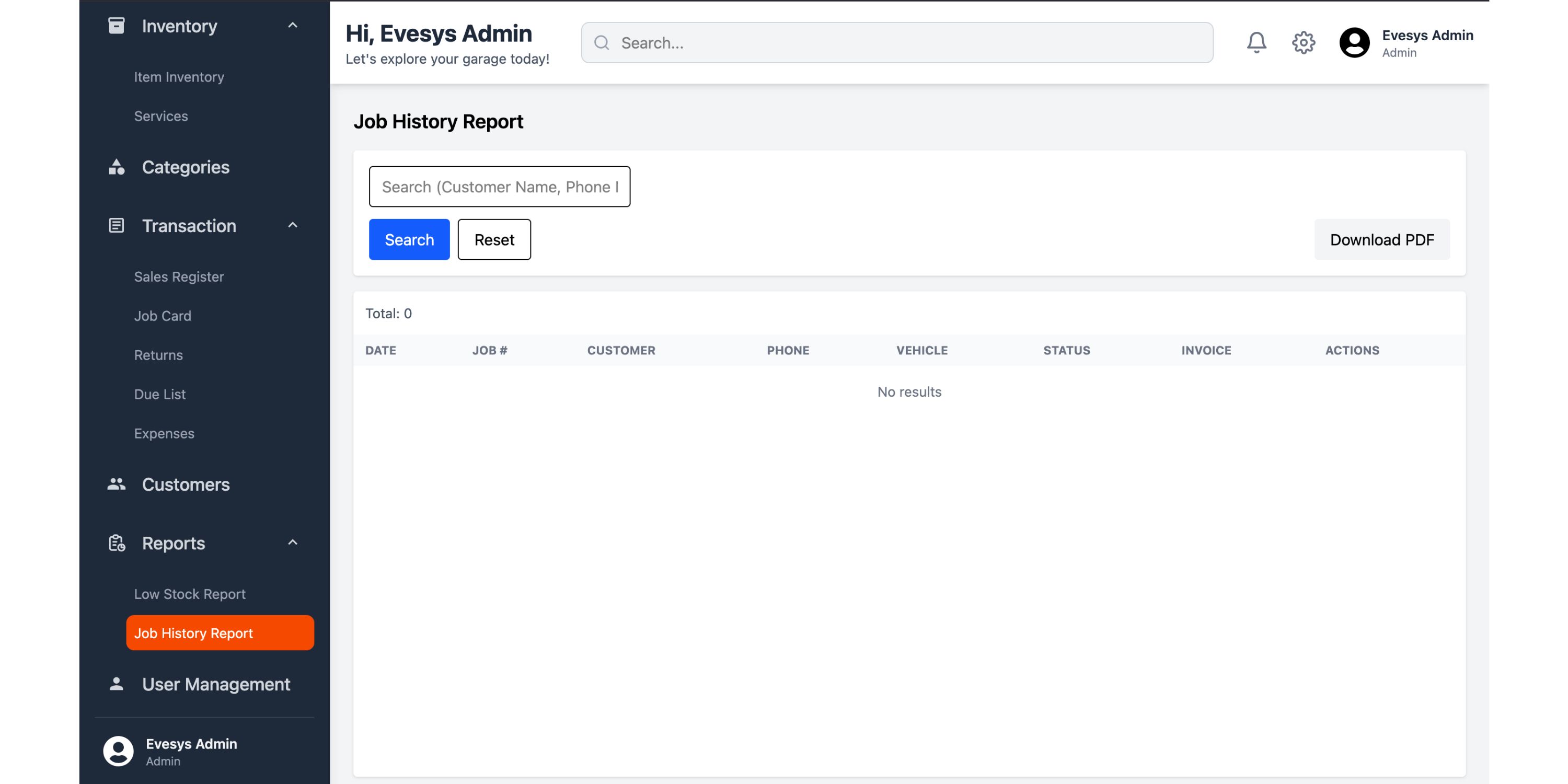Click the top global Search bar

pyautogui.click(x=896, y=43)
